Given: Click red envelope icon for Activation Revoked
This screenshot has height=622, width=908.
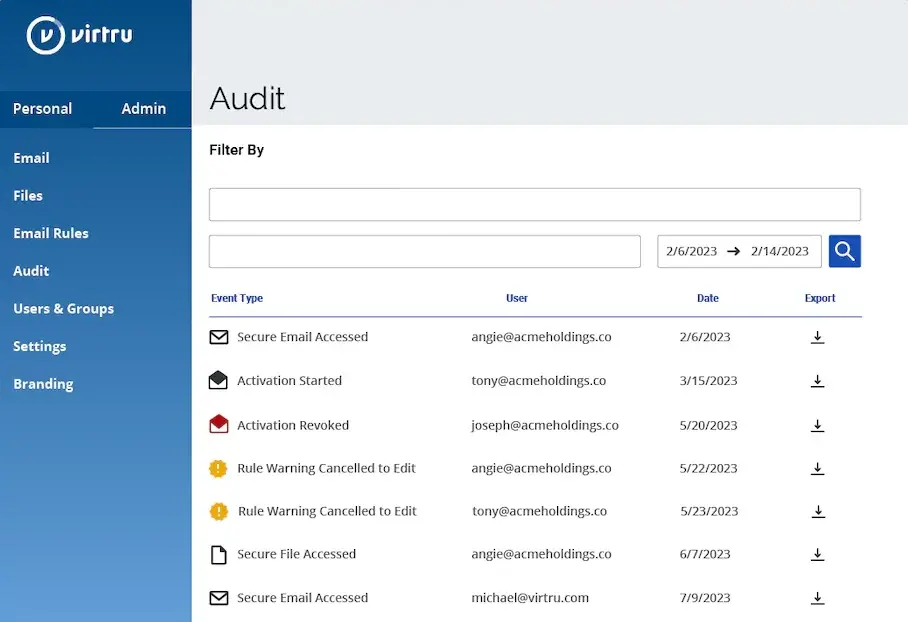Looking at the screenshot, I should click(x=219, y=424).
